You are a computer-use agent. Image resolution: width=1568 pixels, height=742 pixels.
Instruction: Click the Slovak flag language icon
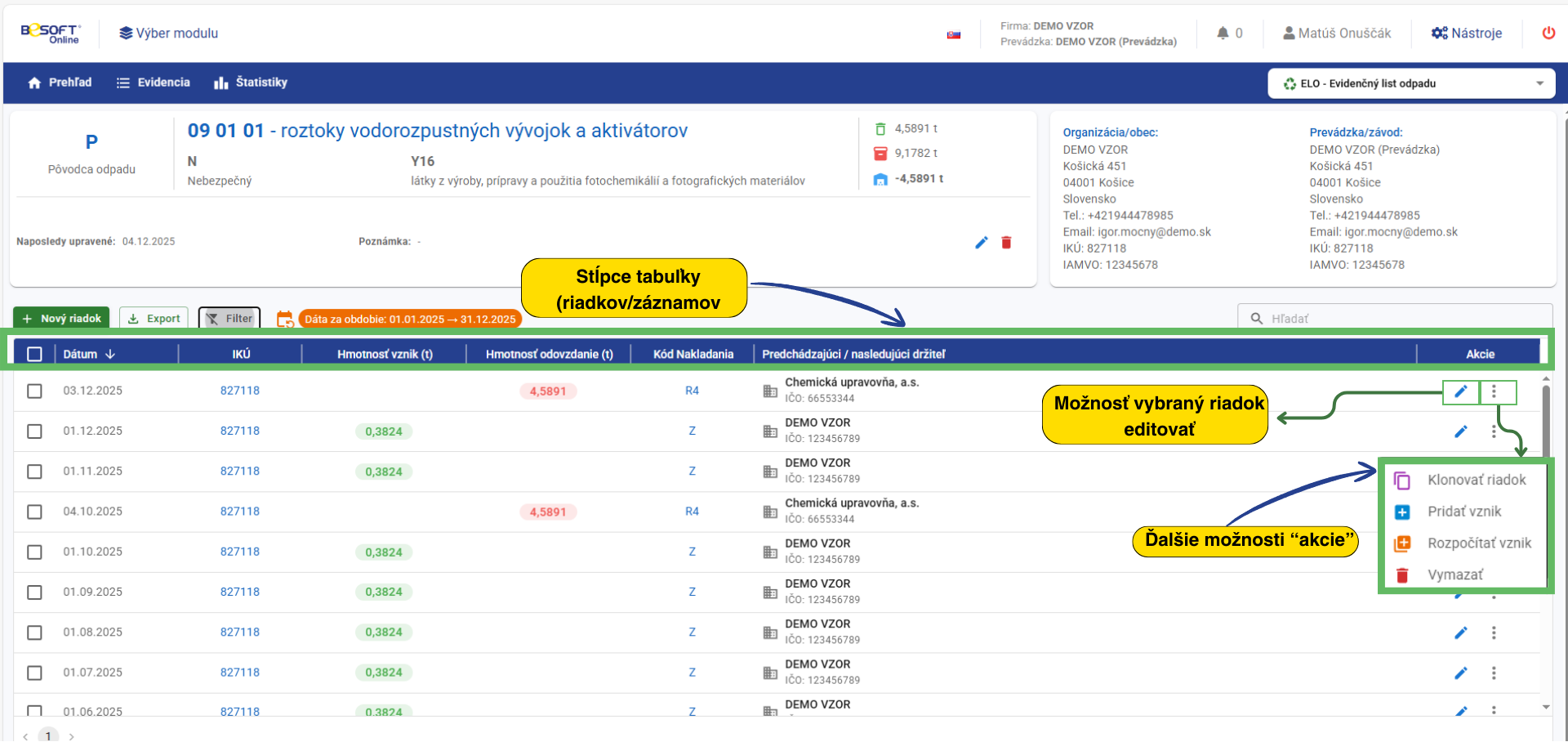[x=953, y=34]
